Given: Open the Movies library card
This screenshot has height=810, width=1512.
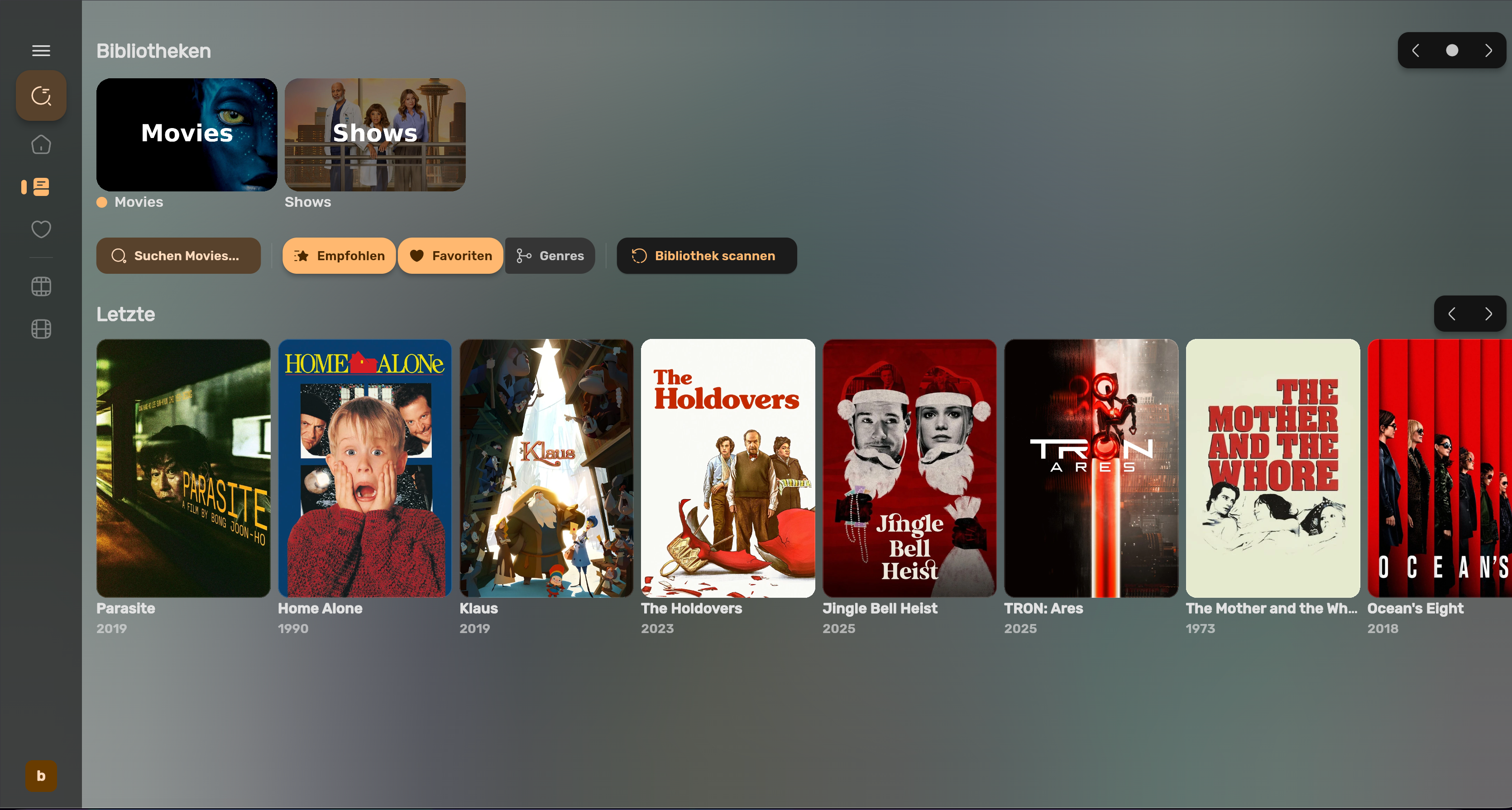Looking at the screenshot, I should [x=187, y=134].
